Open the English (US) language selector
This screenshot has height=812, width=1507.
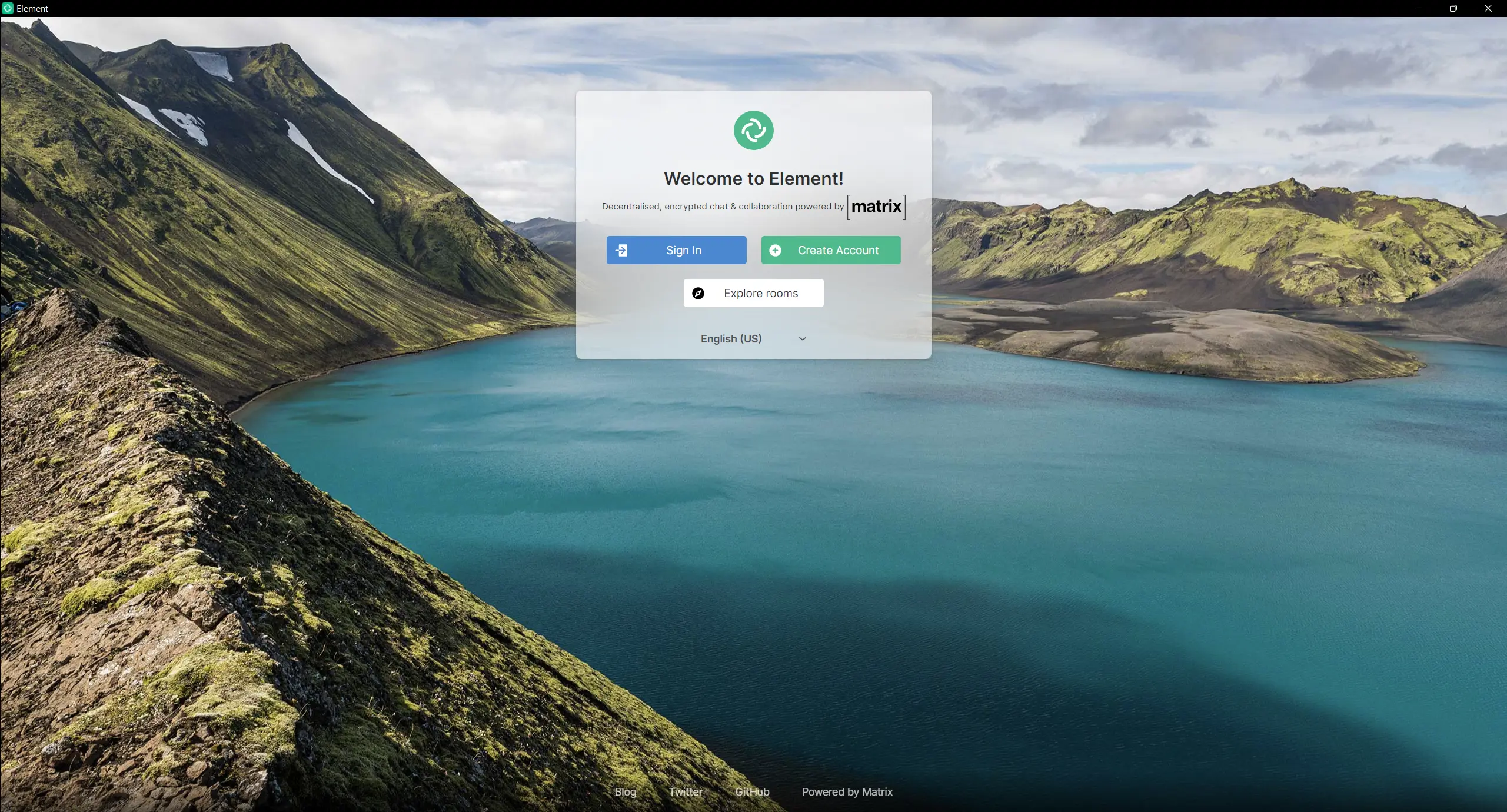pos(731,338)
